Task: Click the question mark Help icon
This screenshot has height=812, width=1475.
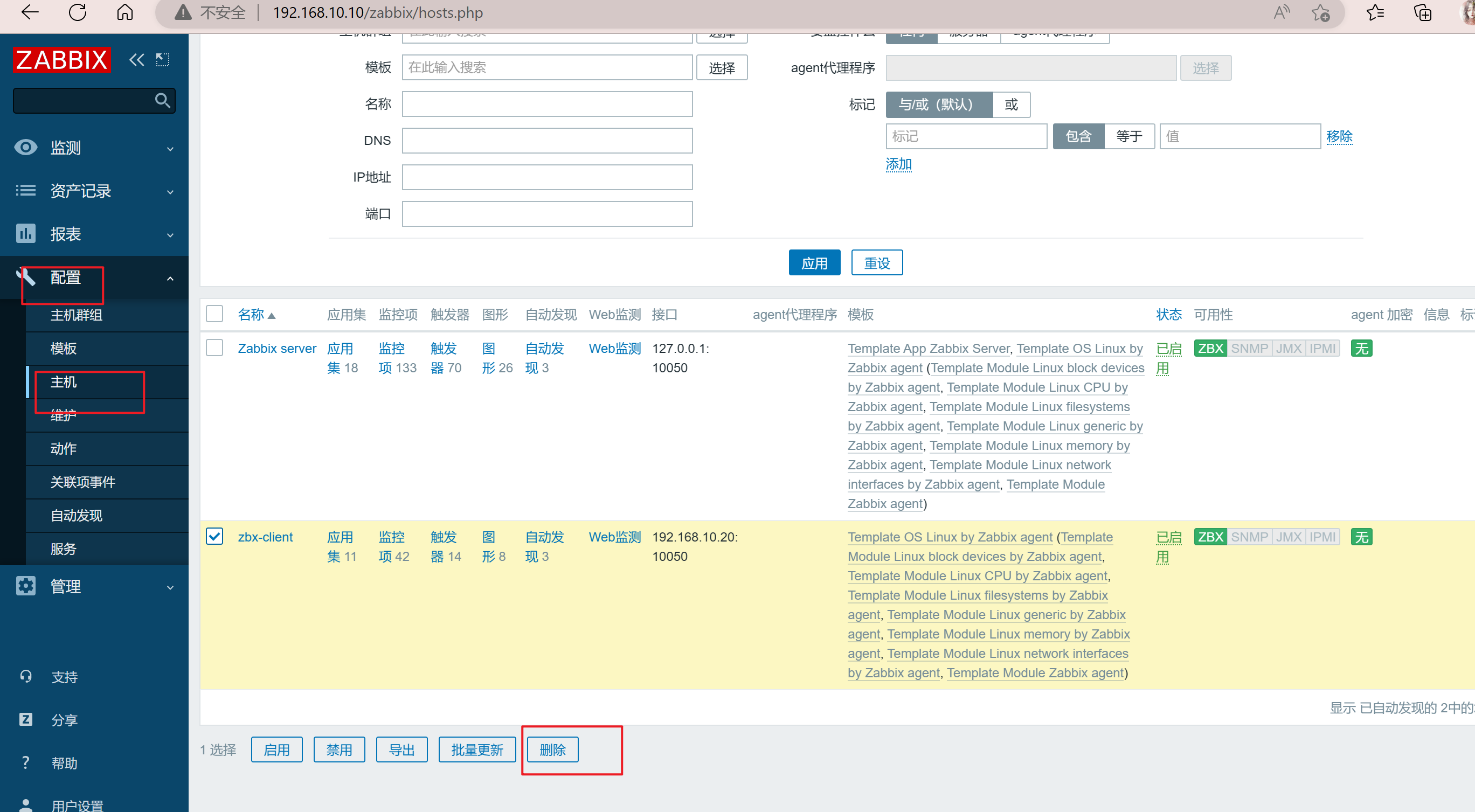Action: tap(26, 762)
